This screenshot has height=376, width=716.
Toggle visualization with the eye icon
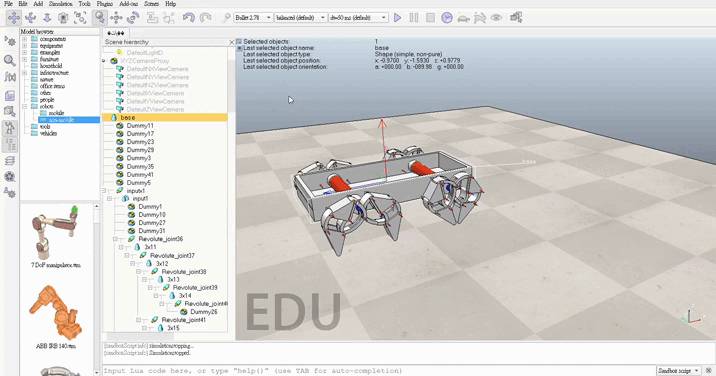click(496, 18)
